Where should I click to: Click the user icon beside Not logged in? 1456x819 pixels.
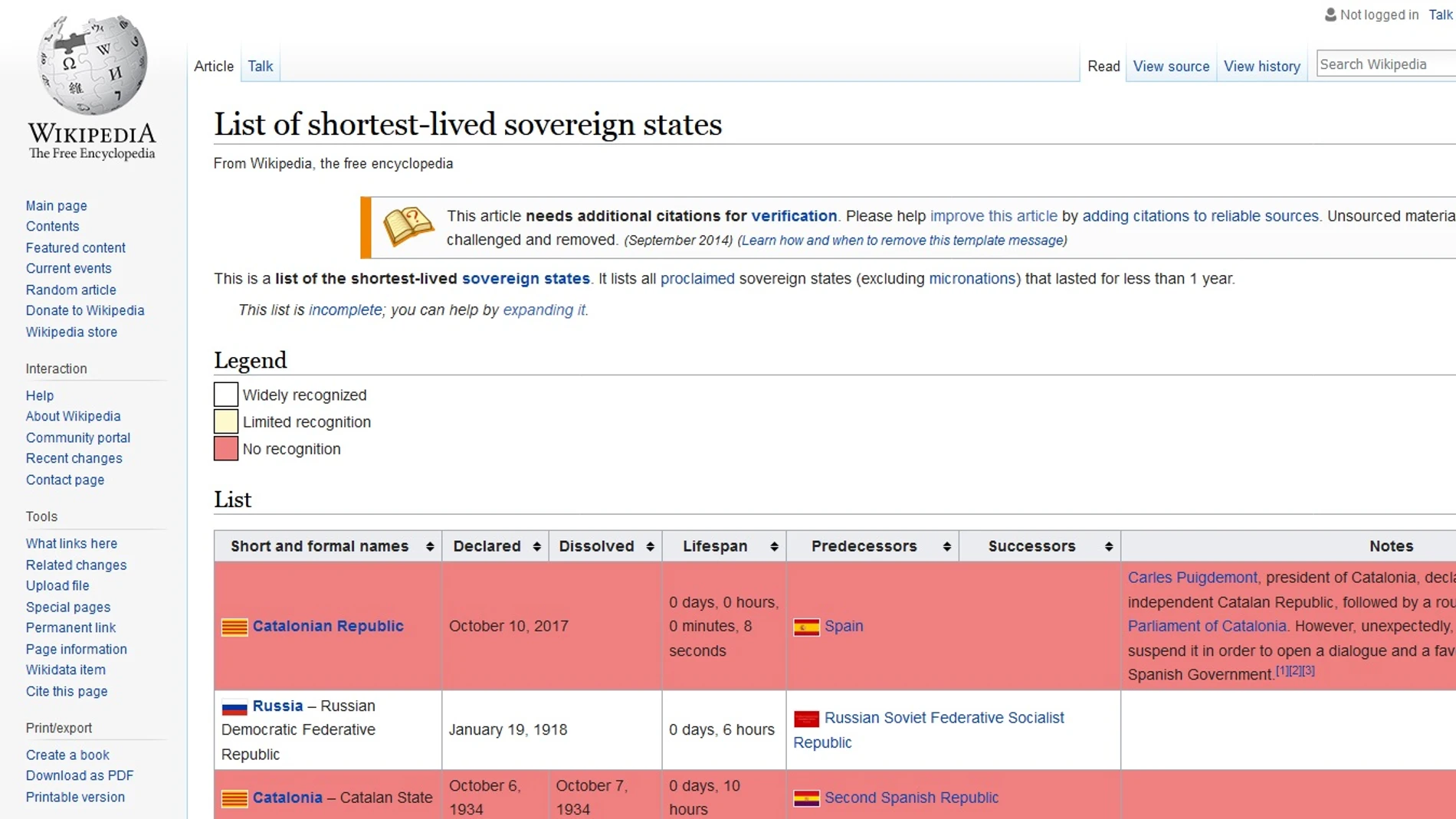point(1330,15)
